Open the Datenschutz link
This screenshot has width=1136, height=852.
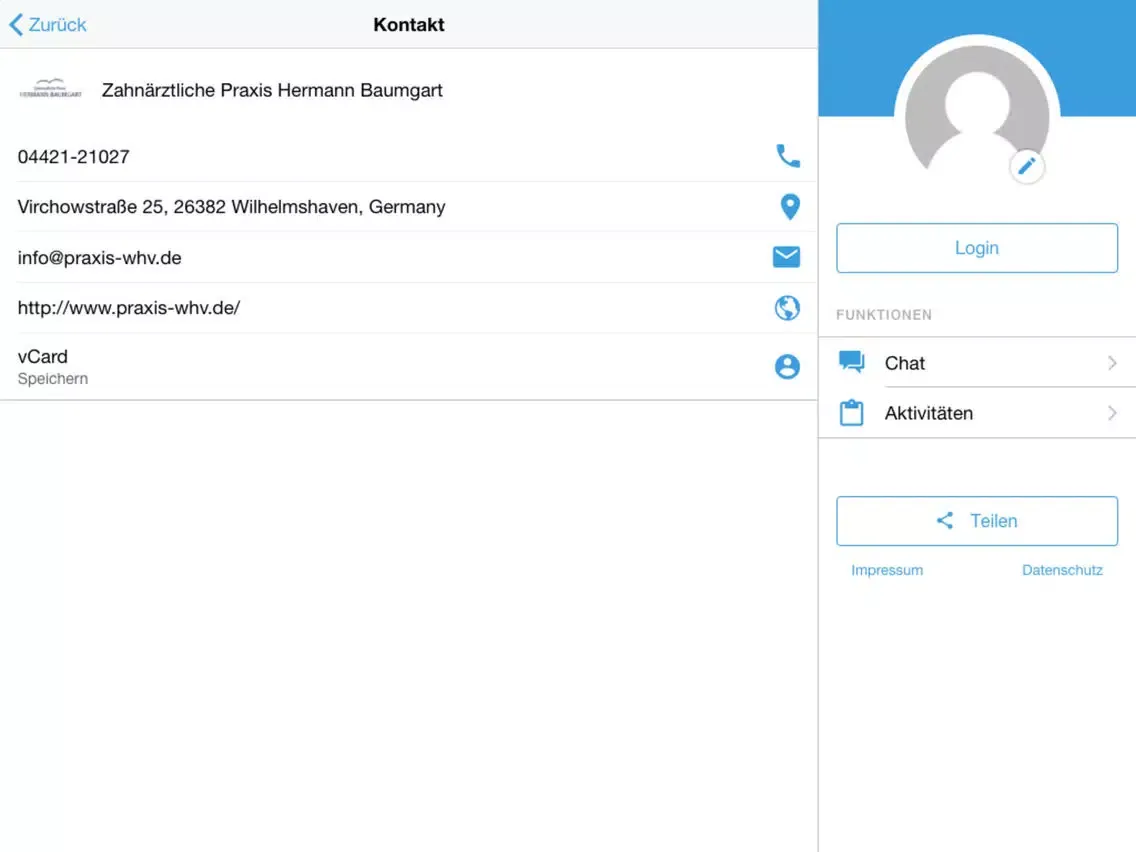[x=1062, y=570]
